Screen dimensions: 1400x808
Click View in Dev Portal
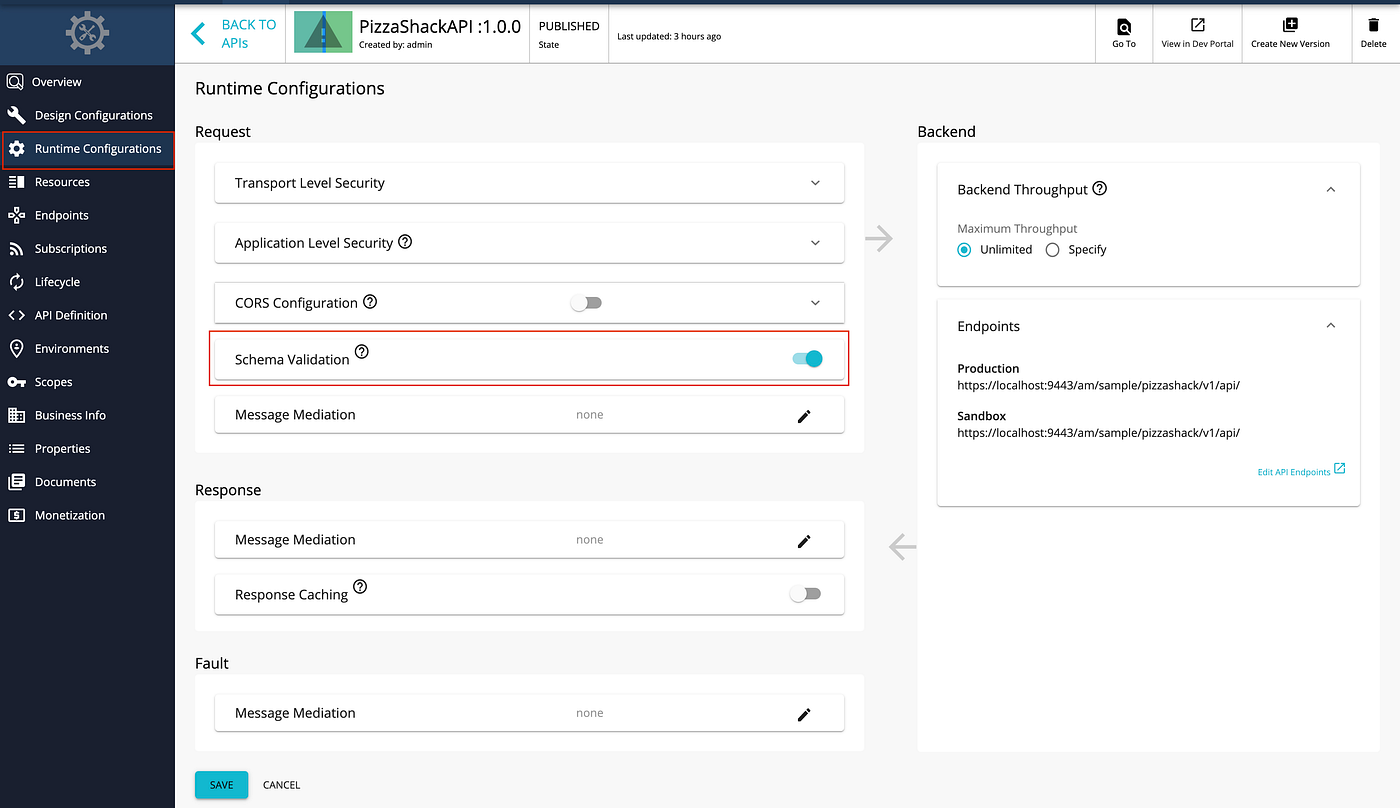[1196, 31]
